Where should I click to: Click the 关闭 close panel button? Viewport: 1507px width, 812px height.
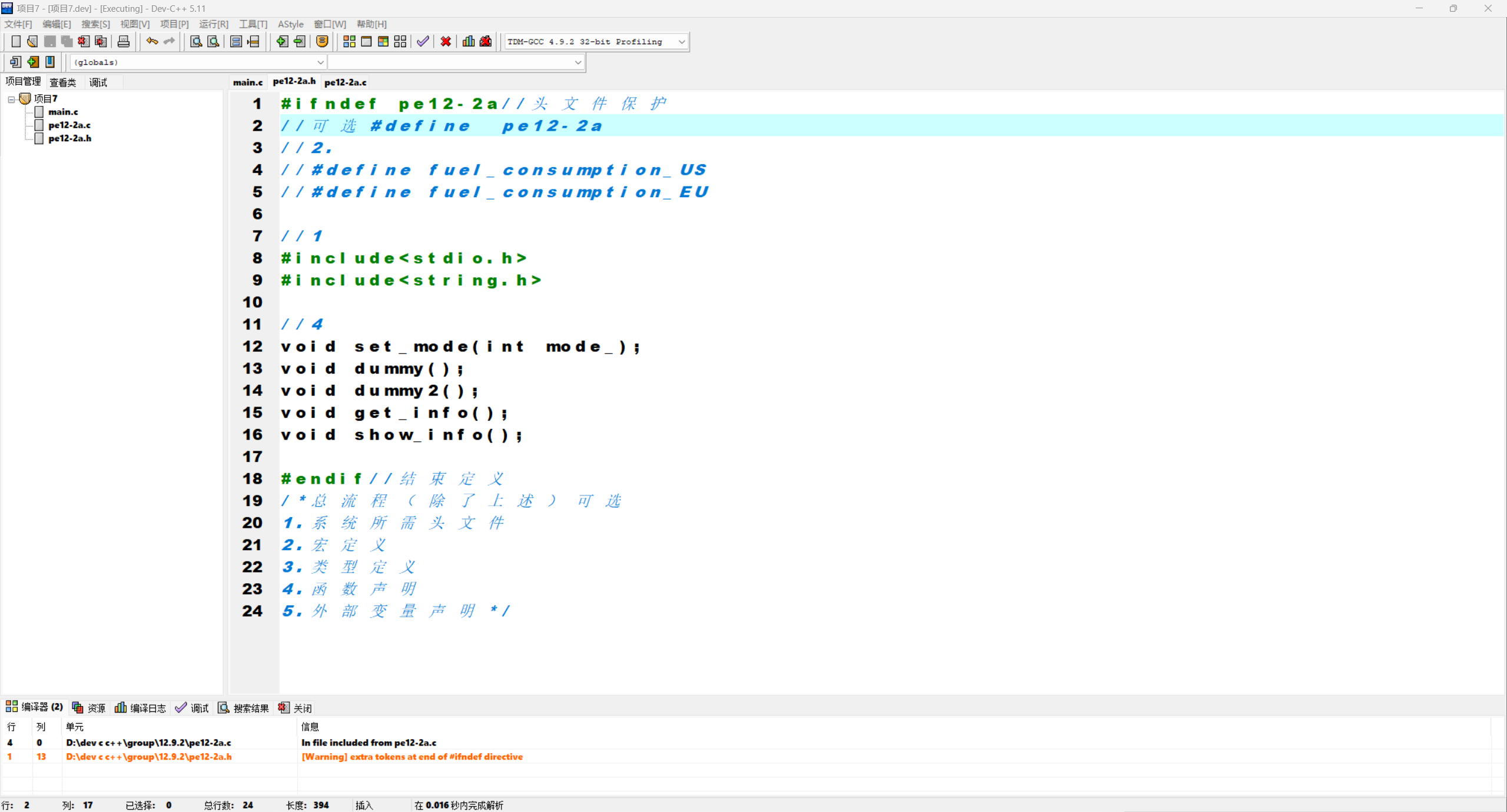pos(296,708)
